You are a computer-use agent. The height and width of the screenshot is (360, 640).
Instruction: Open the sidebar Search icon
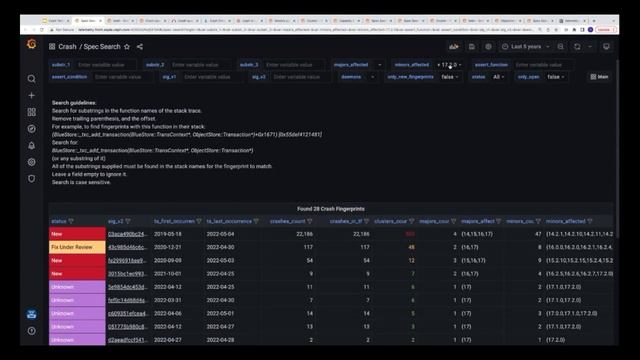(31, 79)
